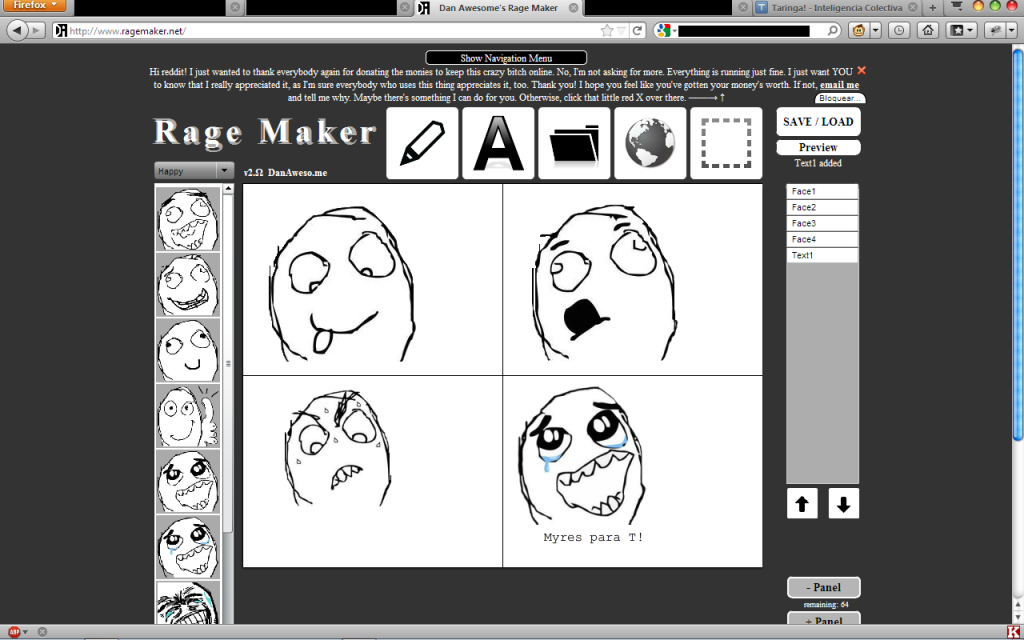Viewport: 1024px width, 640px height.
Task: Click the red ABP stop icon
Action: (14, 632)
